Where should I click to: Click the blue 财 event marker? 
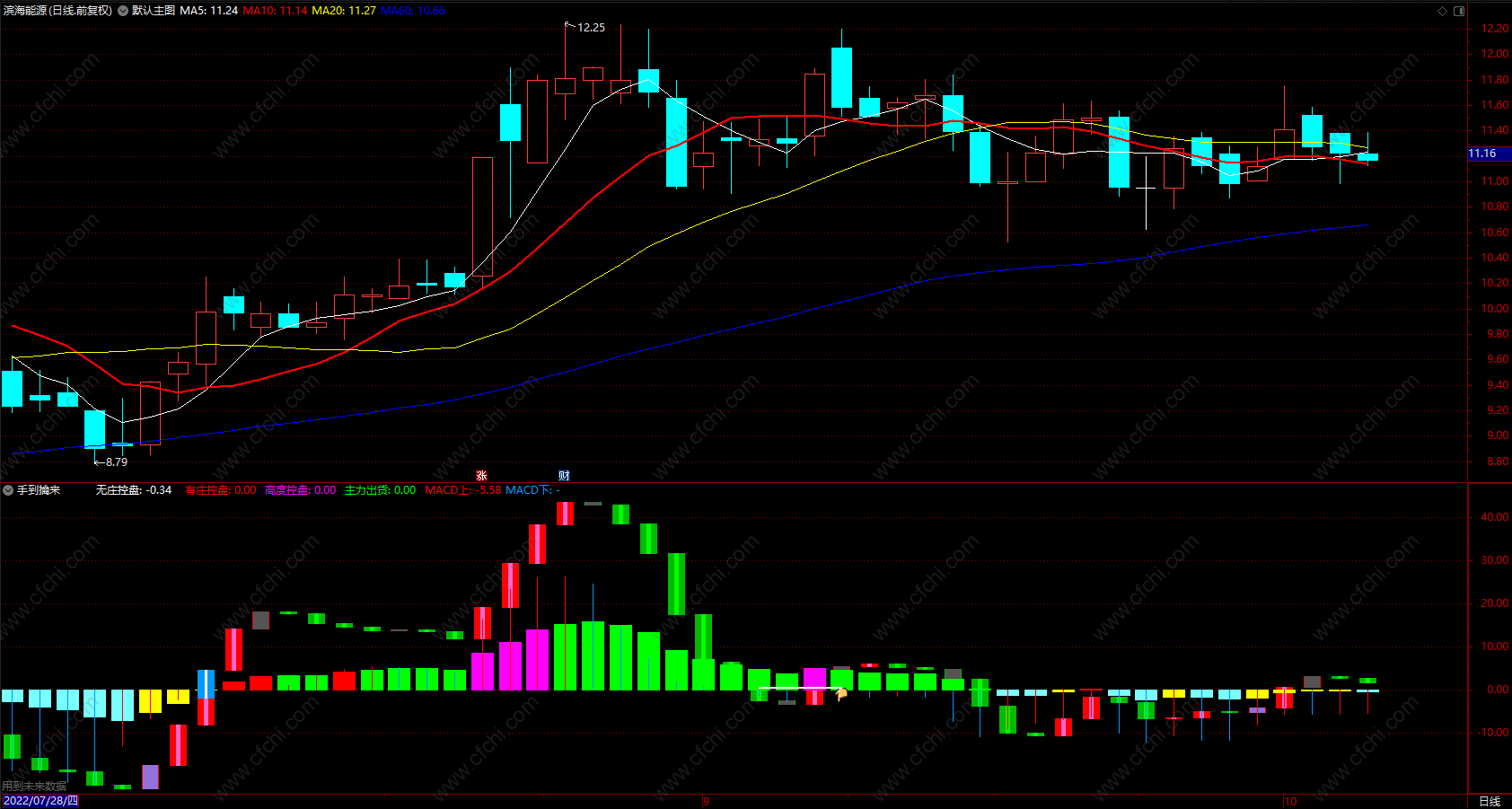[564, 475]
